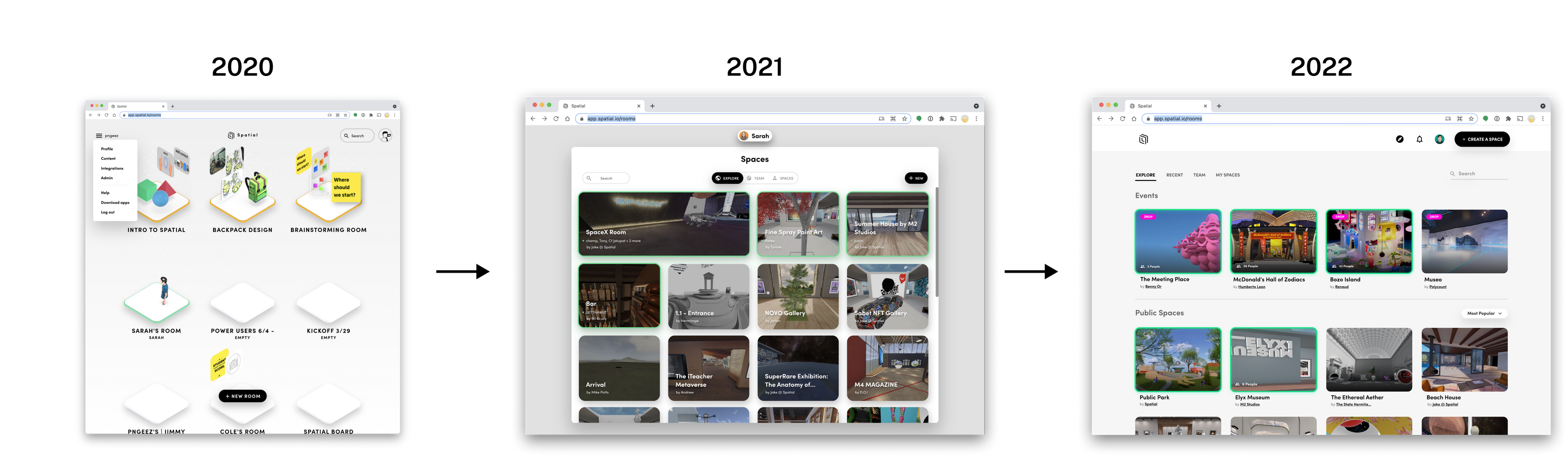Switch to the MY SPACES tab

1228,175
